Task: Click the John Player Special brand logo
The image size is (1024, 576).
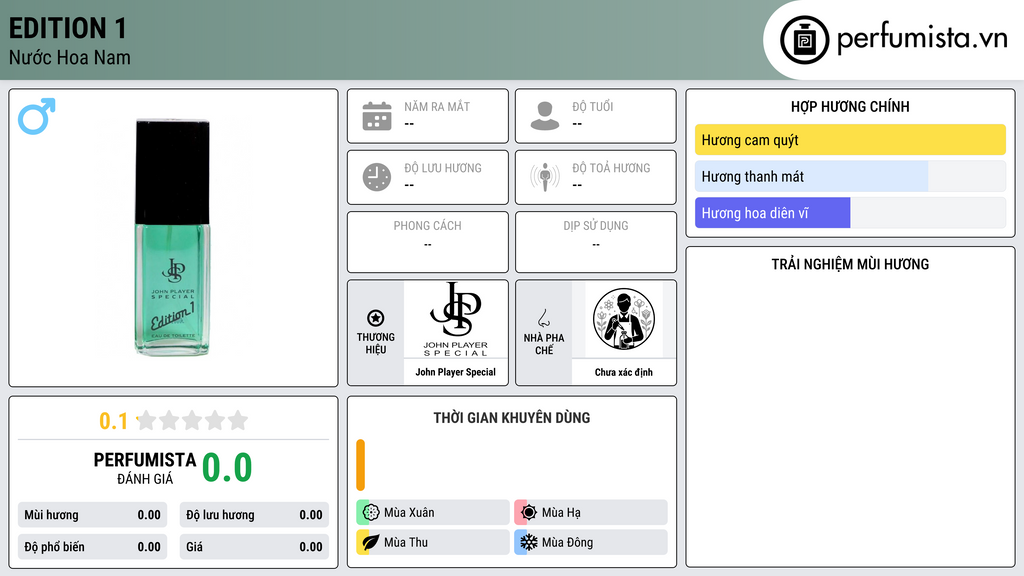Action: (x=456, y=319)
